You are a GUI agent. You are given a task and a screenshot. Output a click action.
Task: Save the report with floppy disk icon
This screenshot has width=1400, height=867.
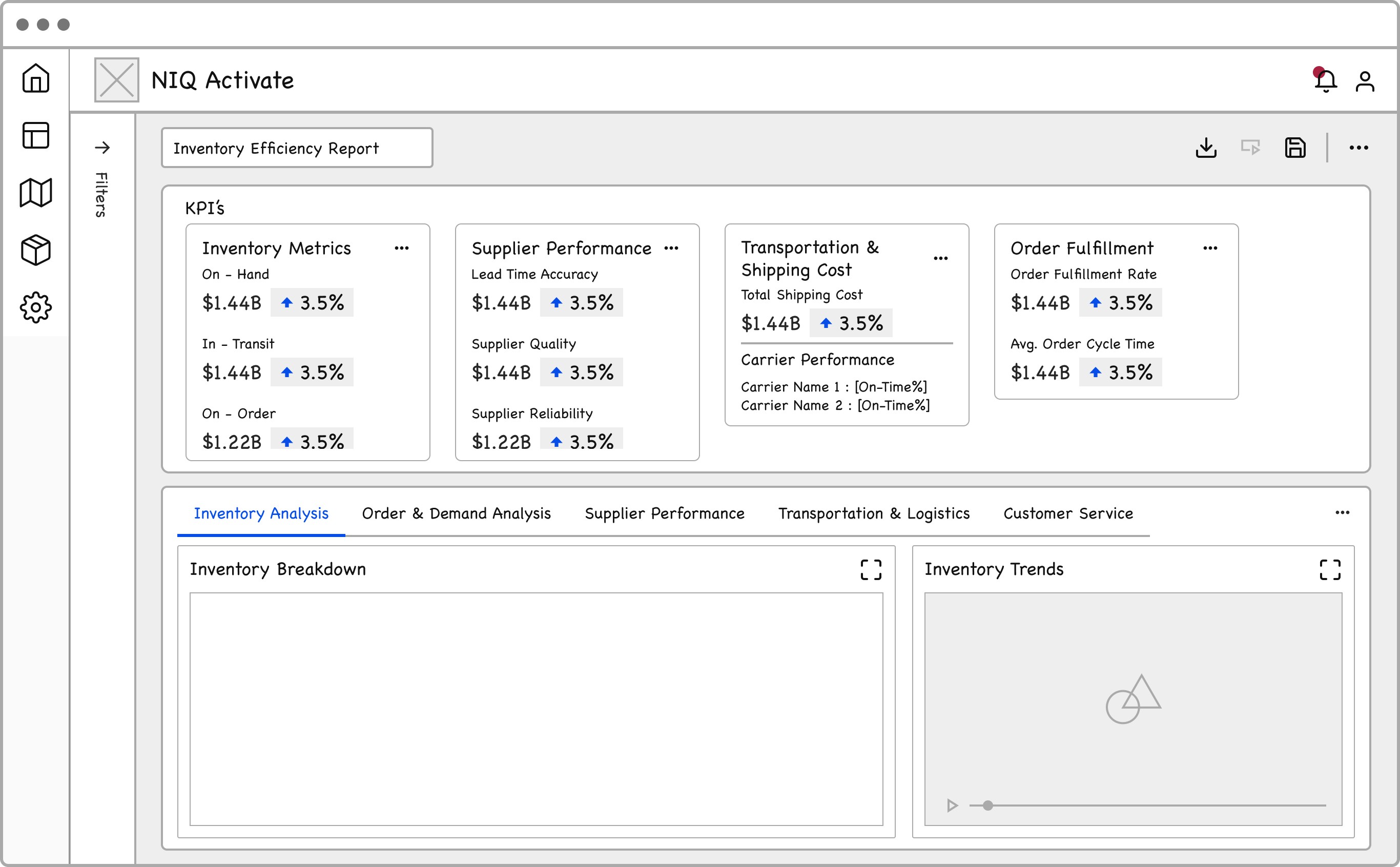tap(1295, 148)
